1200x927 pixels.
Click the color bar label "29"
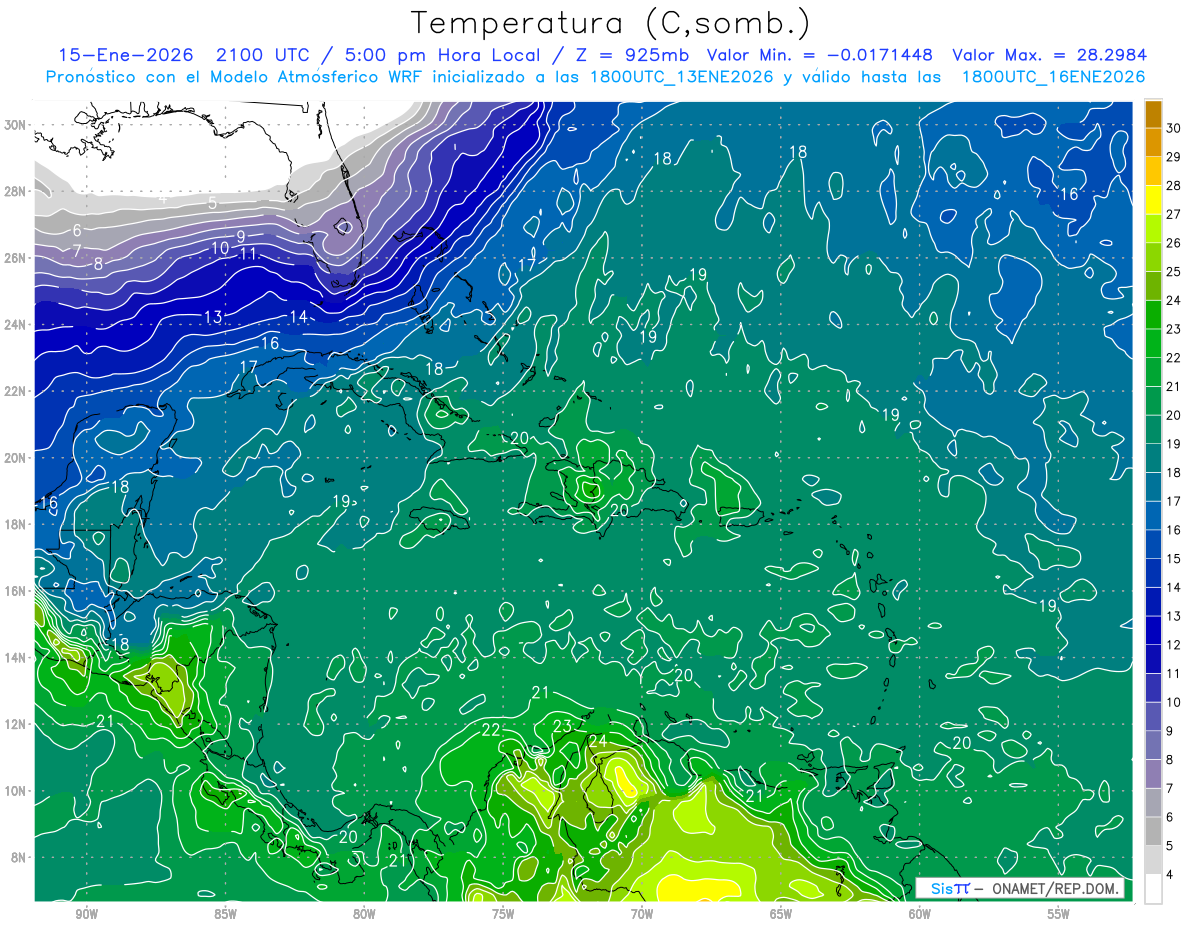(1174, 156)
